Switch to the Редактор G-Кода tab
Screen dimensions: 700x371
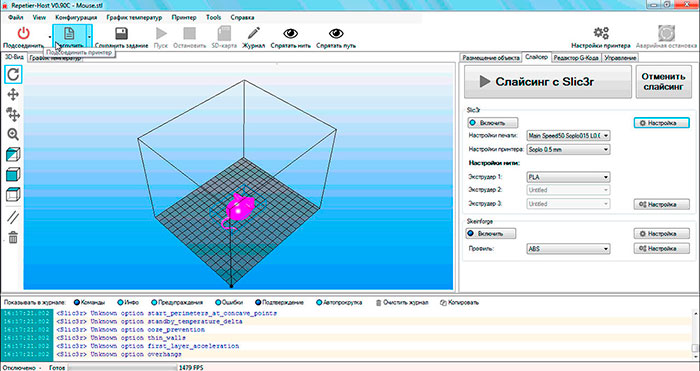point(577,58)
